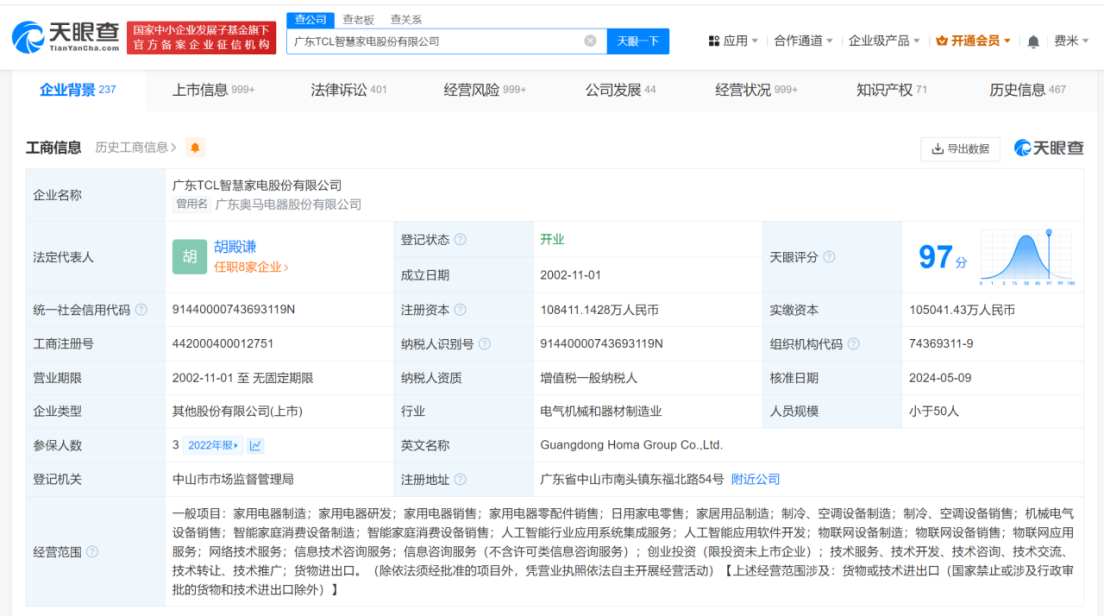Open the trend chart icon beside 2022年报
The height and width of the screenshot is (616, 1105).
click(255, 444)
